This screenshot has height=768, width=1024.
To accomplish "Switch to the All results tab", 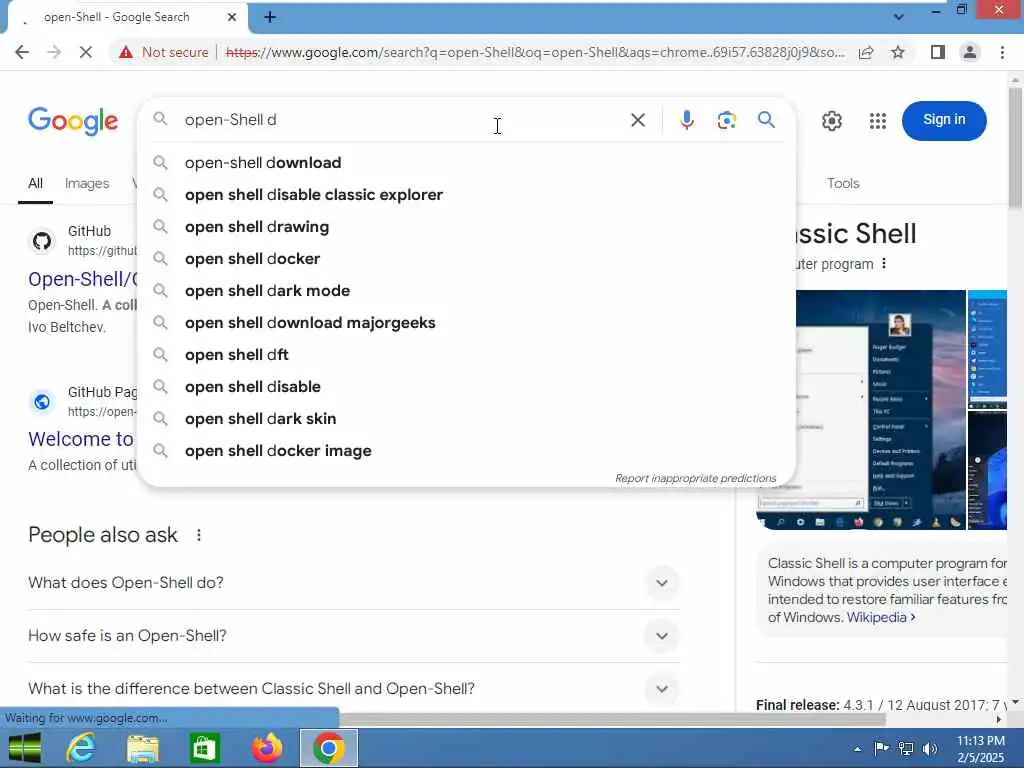I will (x=35, y=184).
